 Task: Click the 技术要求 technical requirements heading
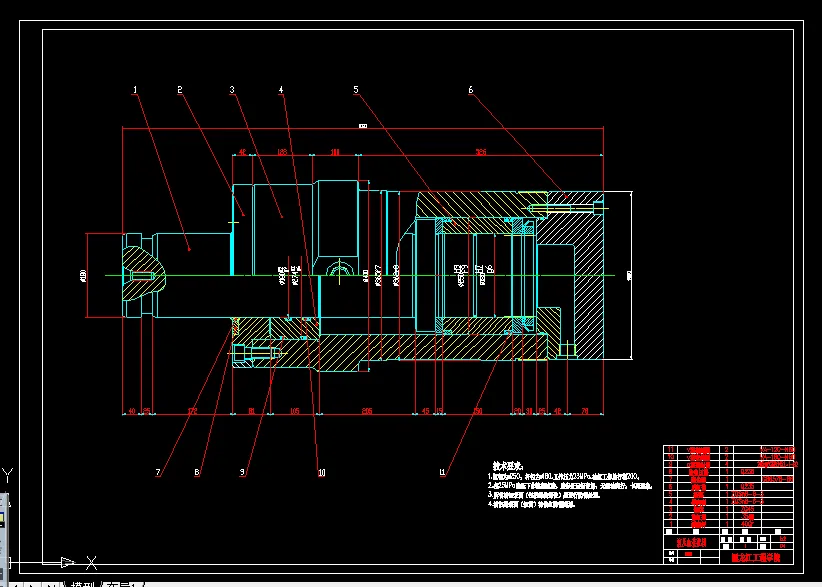click(508, 465)
